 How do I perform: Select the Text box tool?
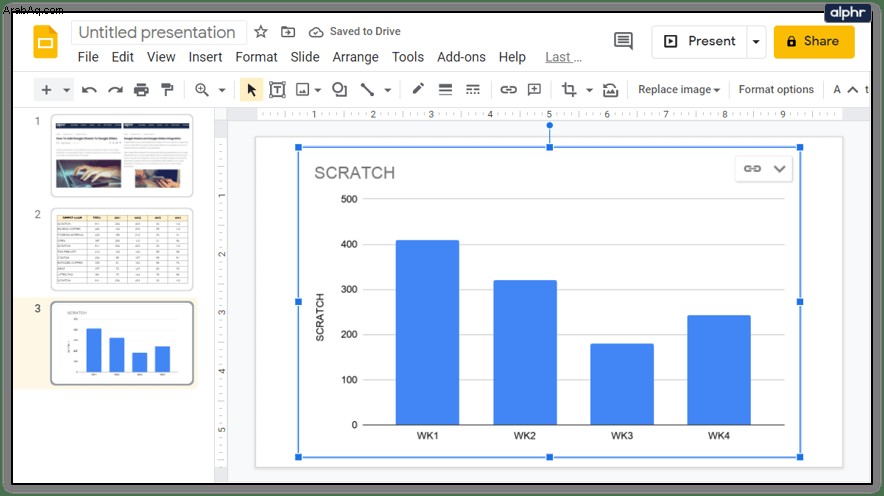pyautogui.click(x=277, y=90)
